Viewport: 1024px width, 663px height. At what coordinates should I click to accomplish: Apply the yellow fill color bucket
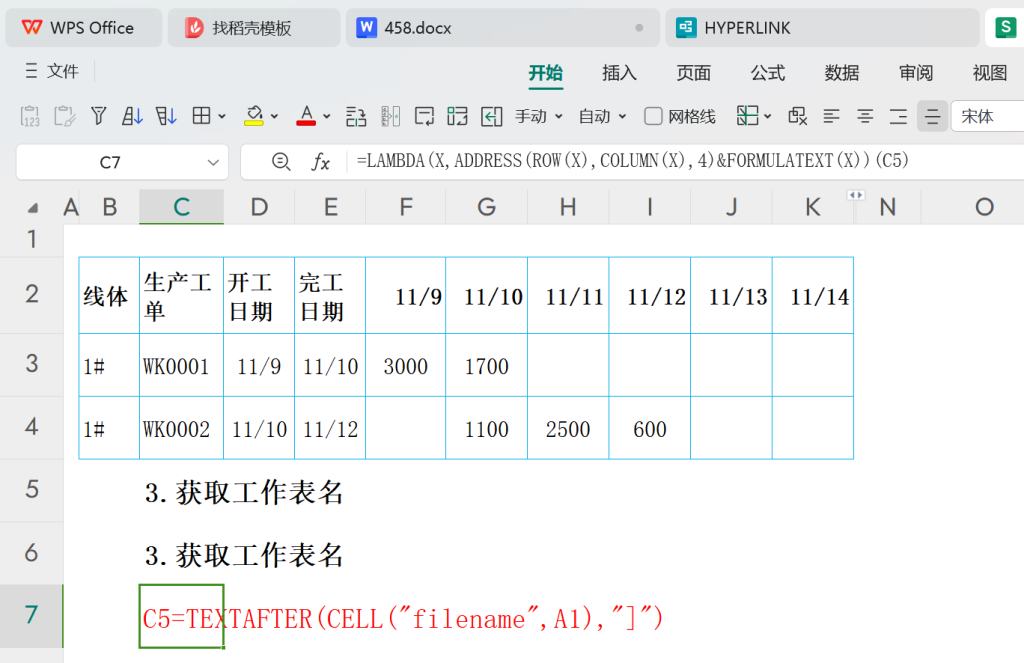point(254,116)
